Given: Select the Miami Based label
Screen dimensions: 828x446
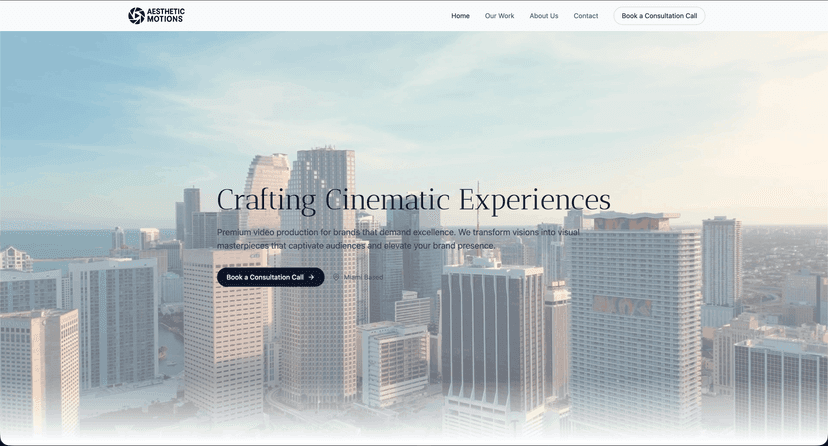Looking at the screenshot, I should [x=363, y=277].
